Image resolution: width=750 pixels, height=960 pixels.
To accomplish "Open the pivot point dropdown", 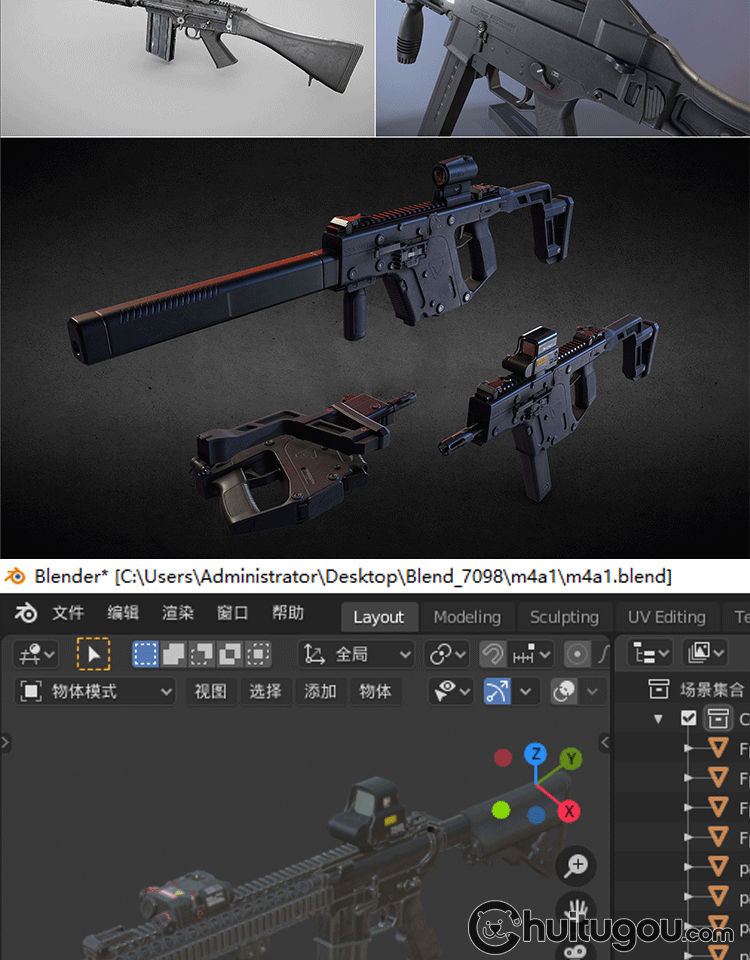I will pos(447,654).
